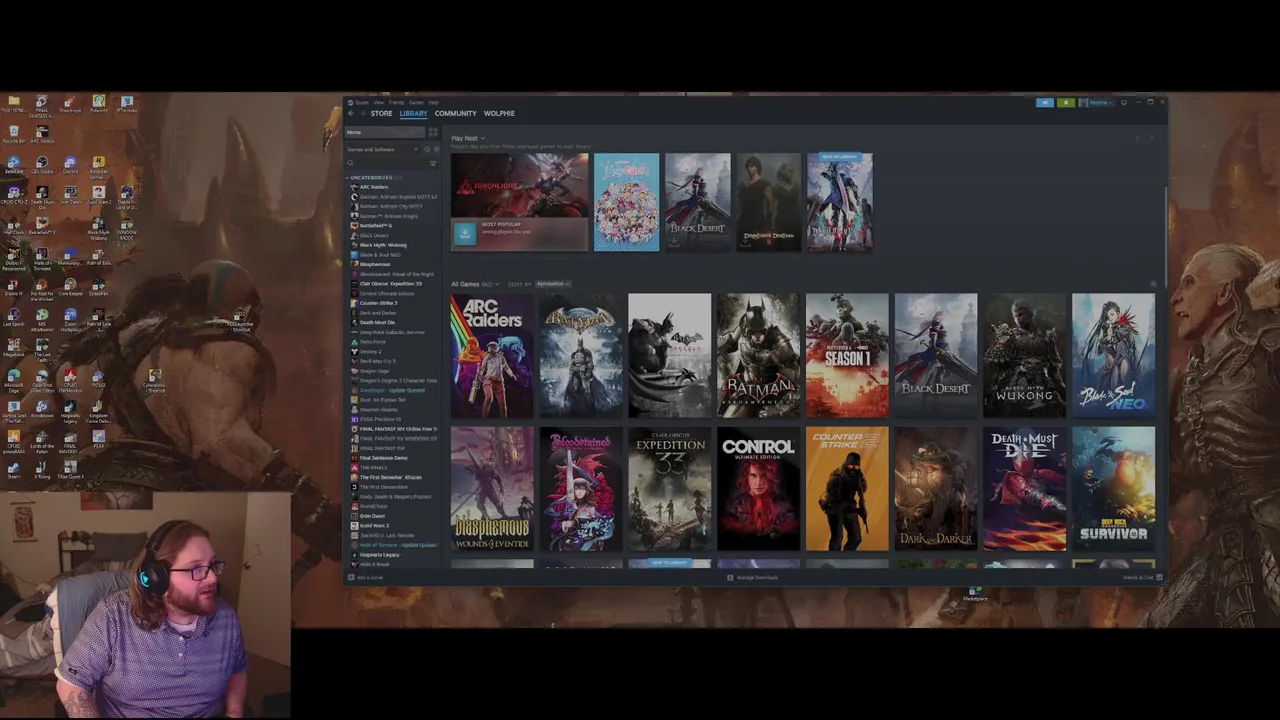Show previous Play Next games arrow

click(1138, 138)
